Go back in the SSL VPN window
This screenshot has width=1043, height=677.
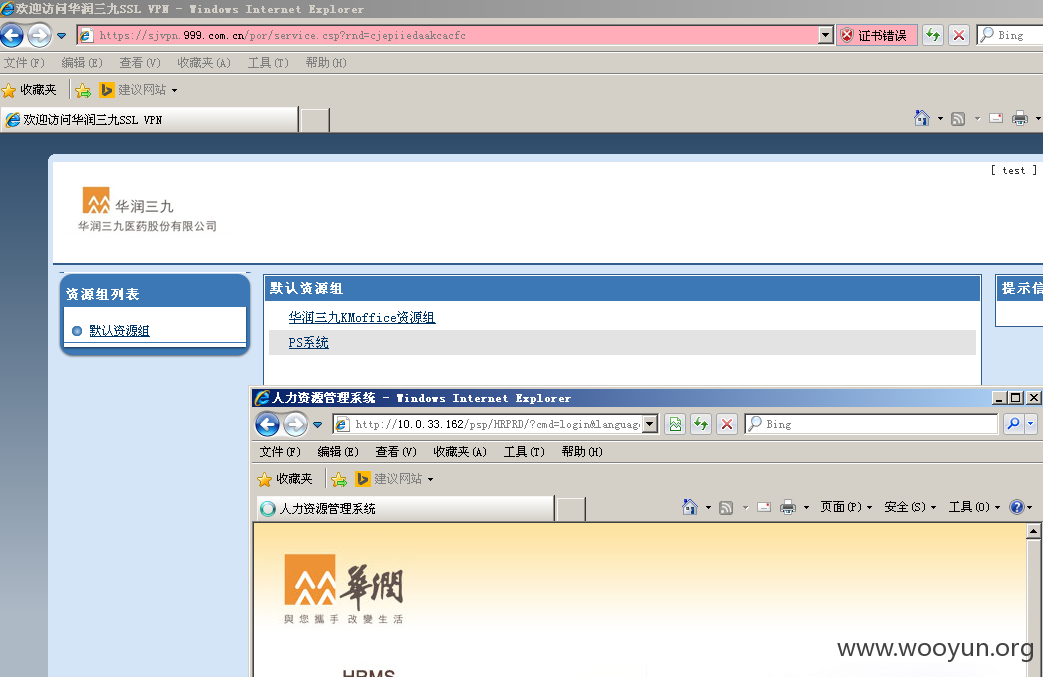[x=12, y=35]
